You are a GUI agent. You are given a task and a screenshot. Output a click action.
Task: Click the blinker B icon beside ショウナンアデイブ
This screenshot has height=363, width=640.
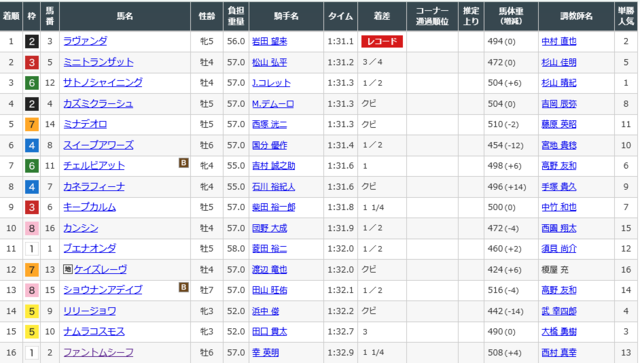pos(184,287)
